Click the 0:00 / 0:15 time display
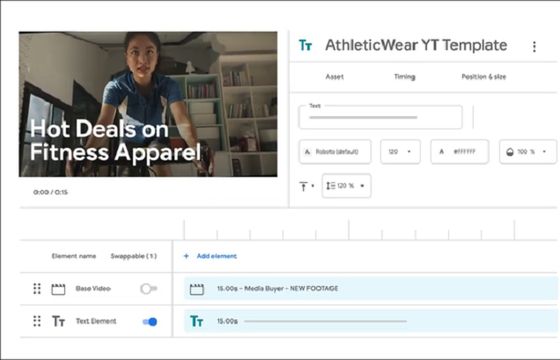The width and height of the screenshot is (560, 360). pyautogui.click(x=50, y=192)
